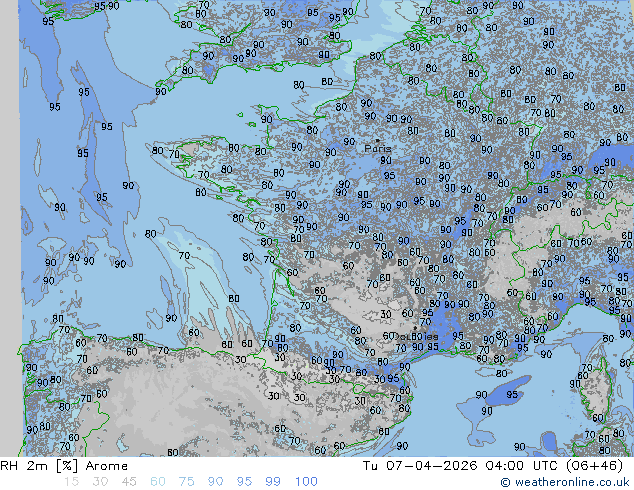The height and width of the screenshot is (490, 634).
Task: Select the legend value 60
Action: pos(158,482)
